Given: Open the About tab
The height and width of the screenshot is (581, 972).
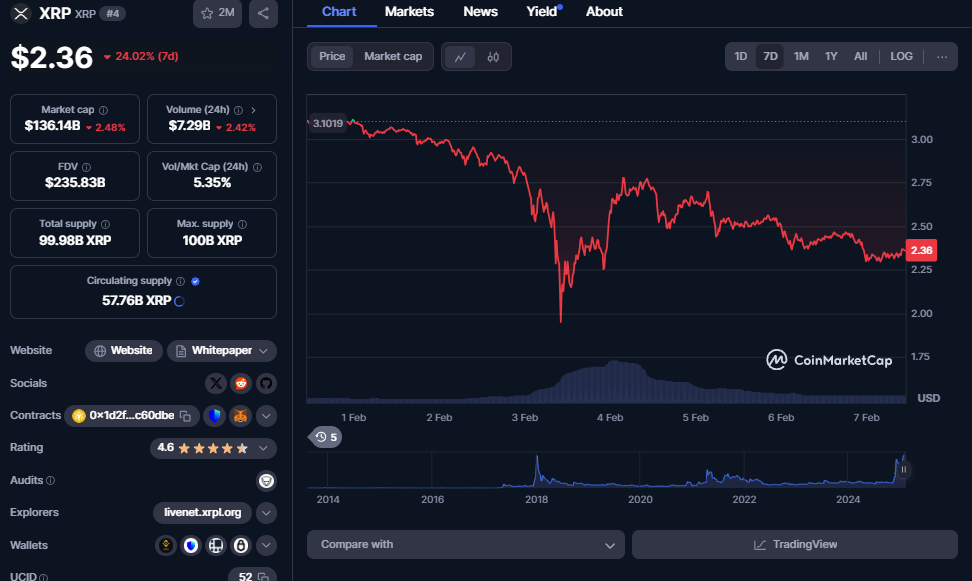Looking at the screenshot, I should (604, 12).
